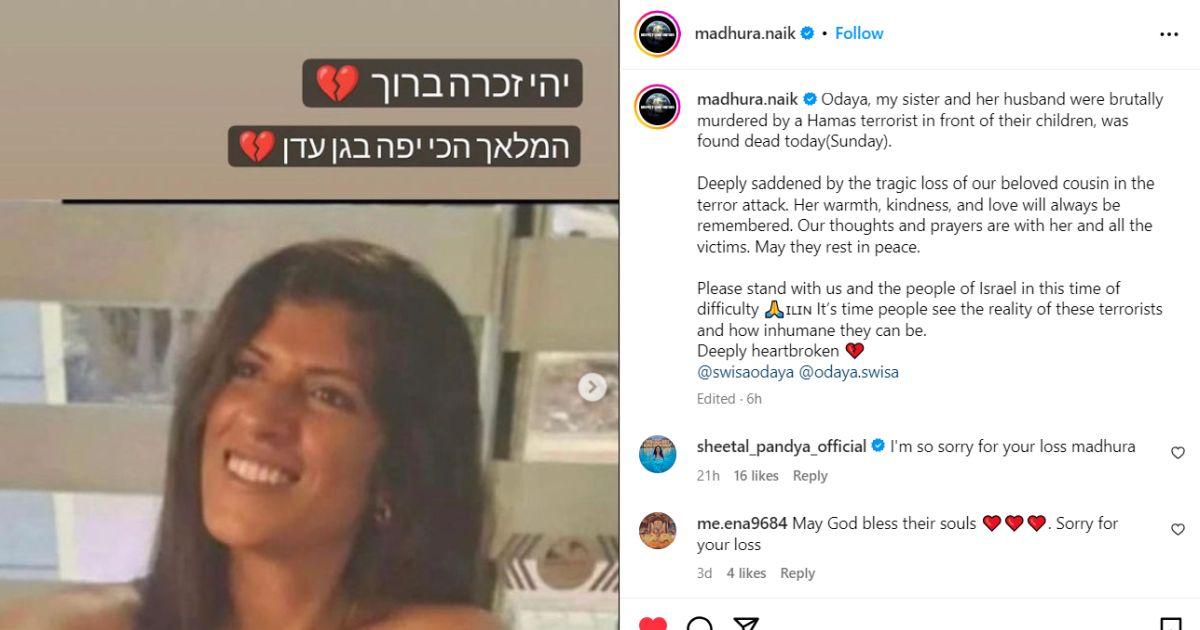Screen dimensions: 1200x630
Task: Share the post via paper plane icon
Action: (x=746, y=624)
